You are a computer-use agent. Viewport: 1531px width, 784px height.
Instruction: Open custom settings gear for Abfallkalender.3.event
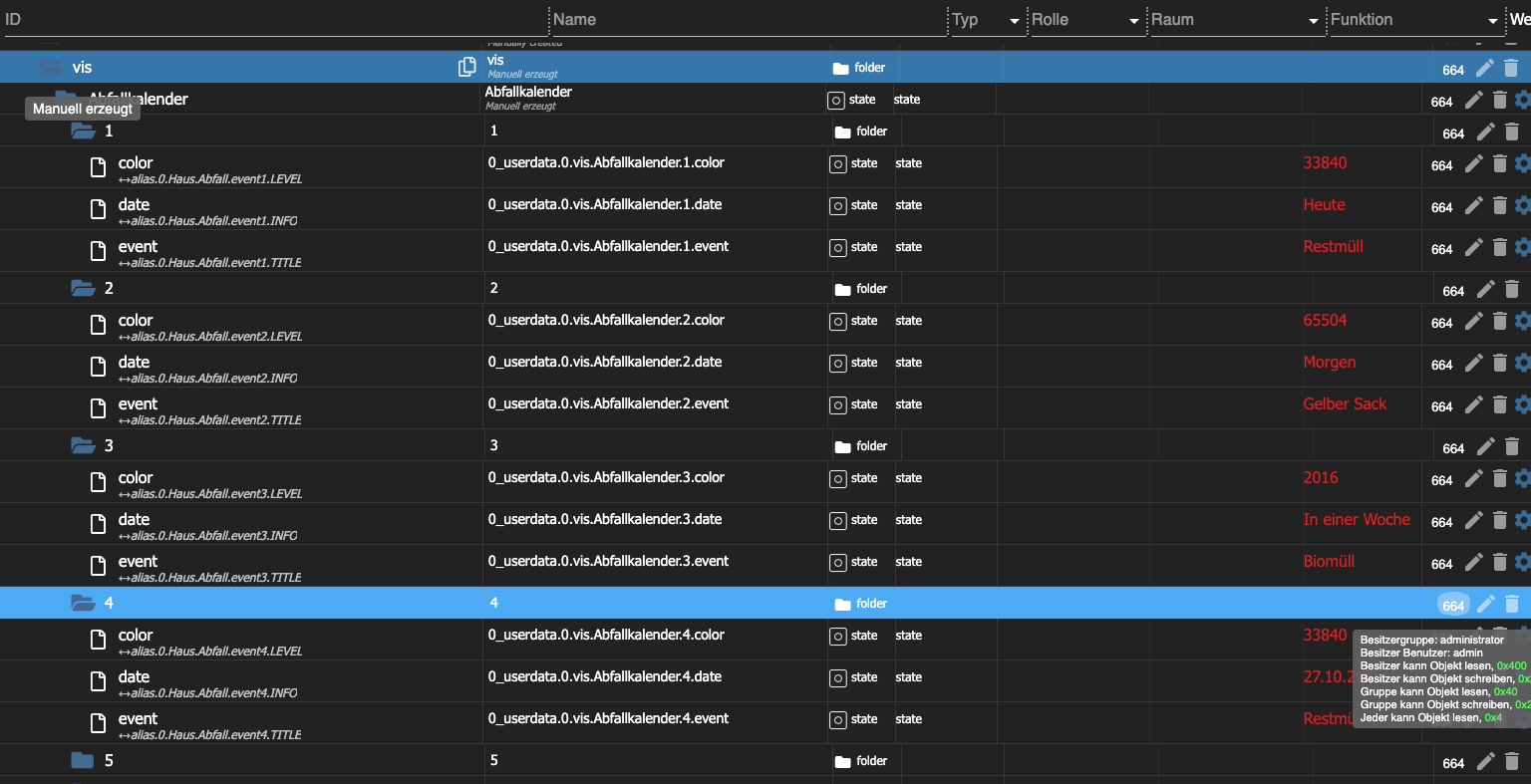click(1522, 562)
